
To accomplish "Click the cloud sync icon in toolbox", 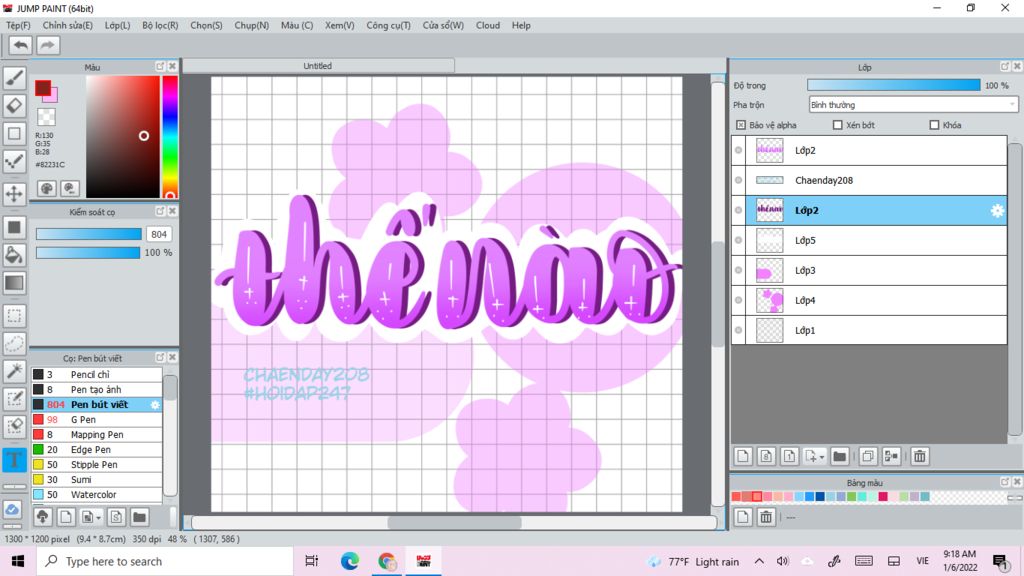I will (12, 509).
